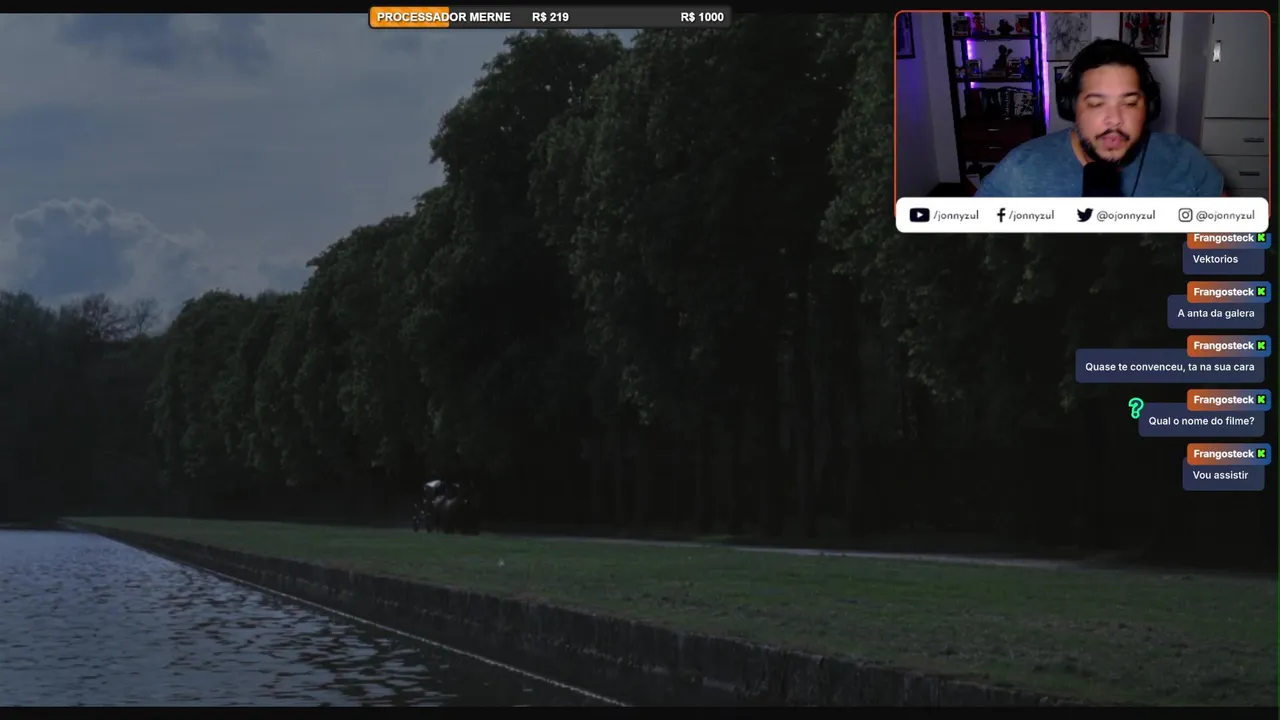The width and height of the screenshot is (1280, 720).
Task: Click the green badge above the 'Vektorios' message
Action: (x=1262, y=238)
